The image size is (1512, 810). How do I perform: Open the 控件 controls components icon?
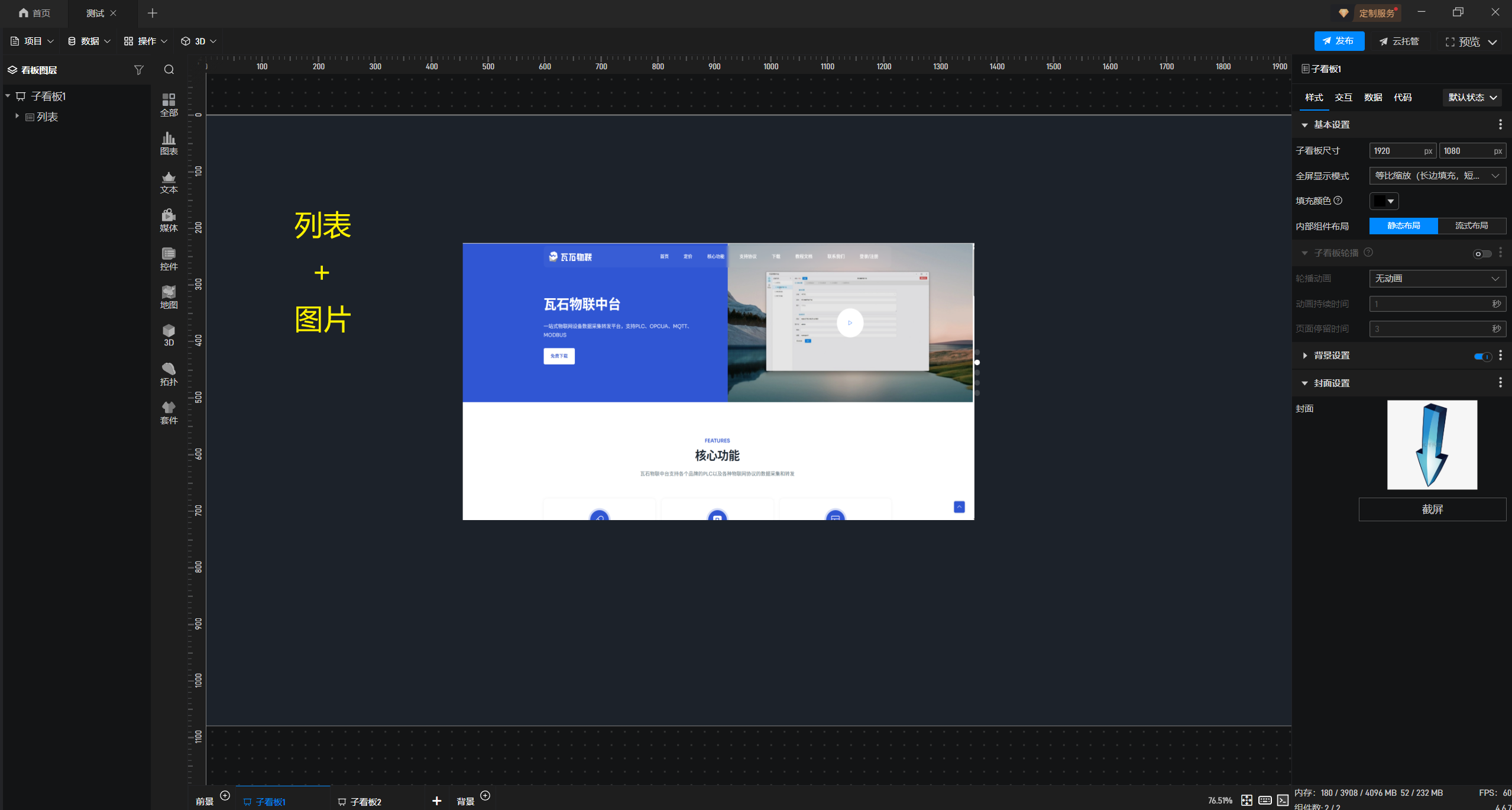click(169, 259)
